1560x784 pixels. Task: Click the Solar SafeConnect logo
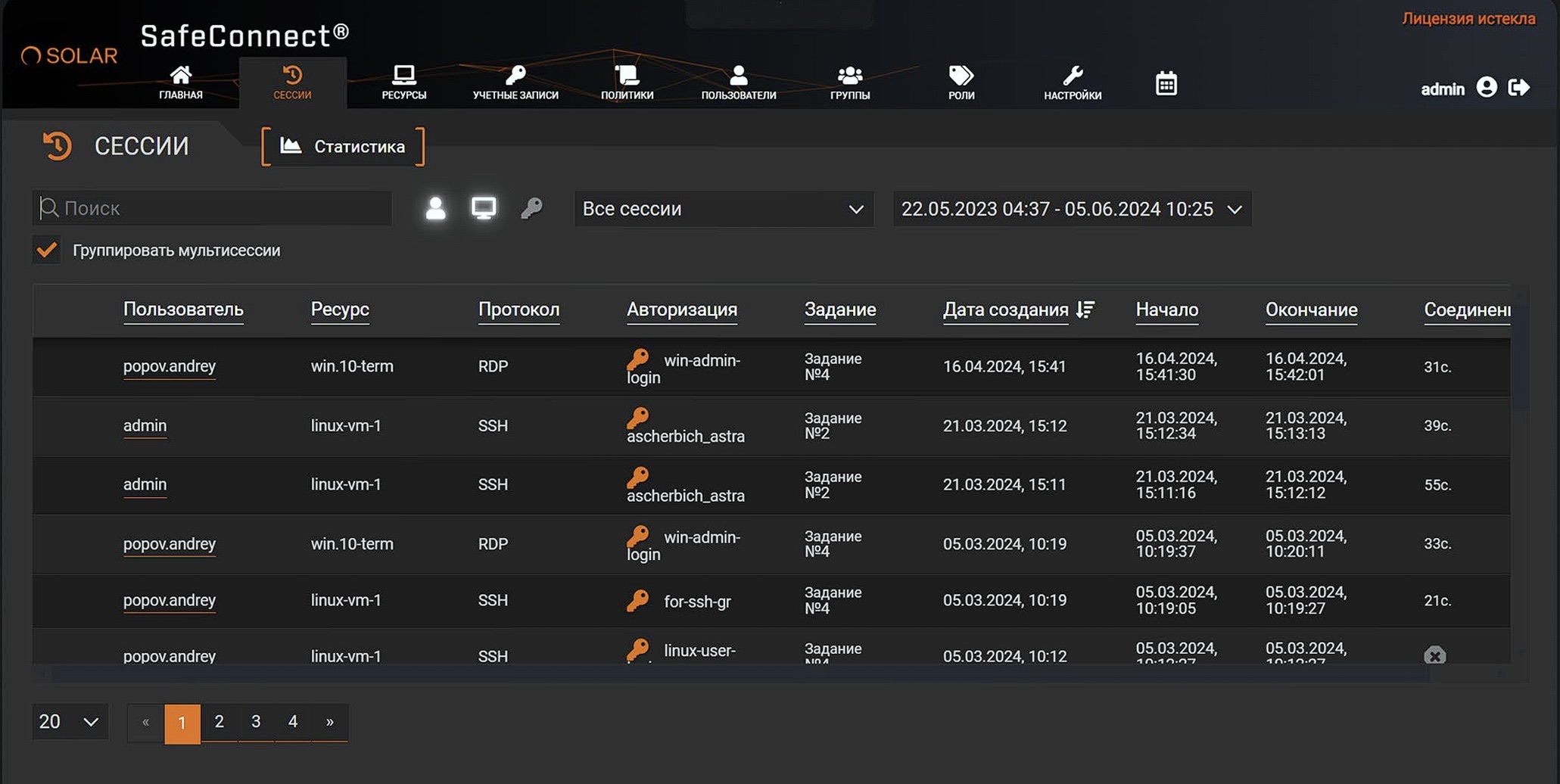tap(70, 55)
